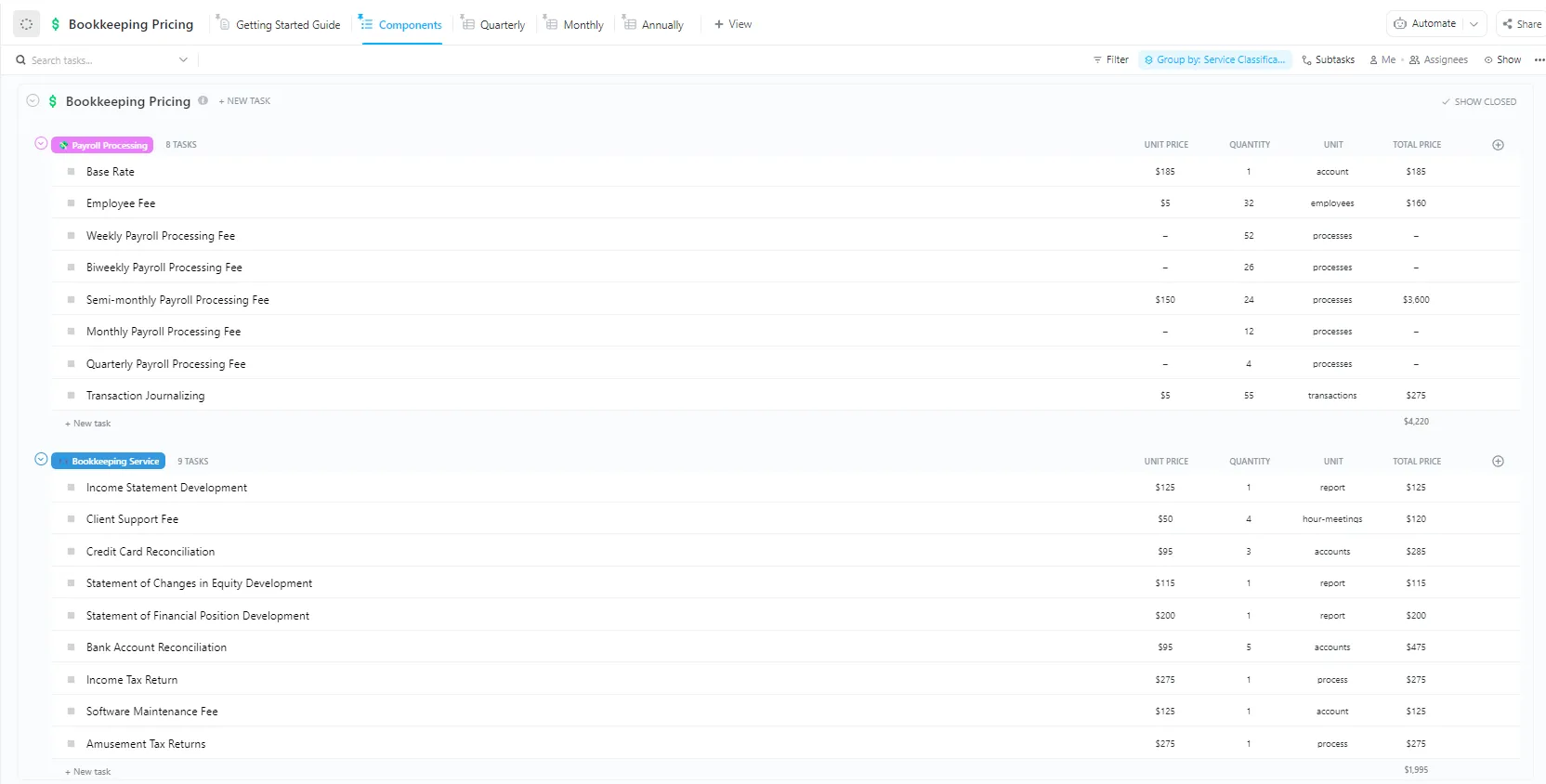Screen dimensions: 1546x784
Task: Open the Income Tax Return task
Action: [132, 680]
